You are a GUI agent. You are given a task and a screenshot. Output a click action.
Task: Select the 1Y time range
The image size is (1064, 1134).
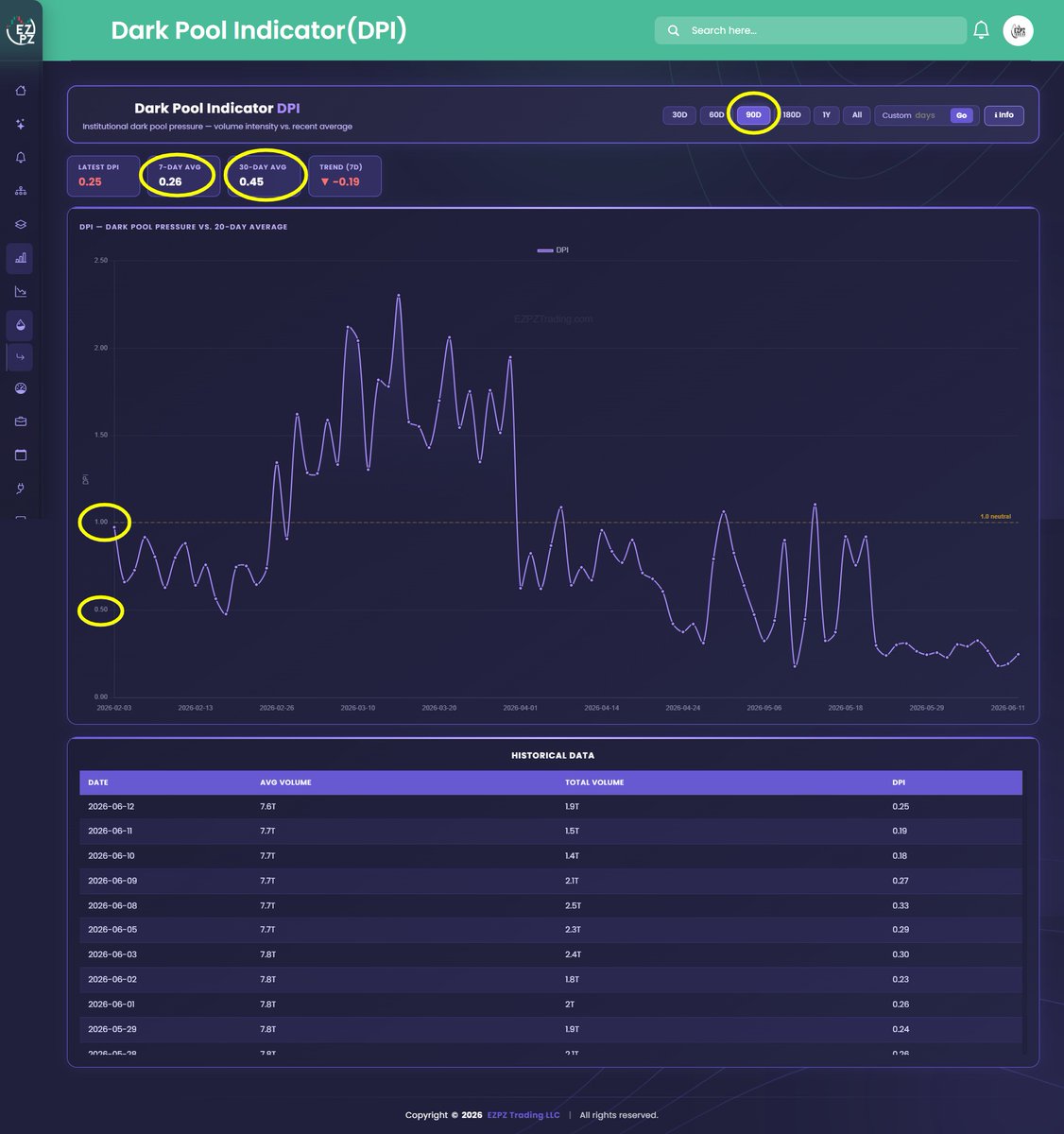tap(826, 115)
